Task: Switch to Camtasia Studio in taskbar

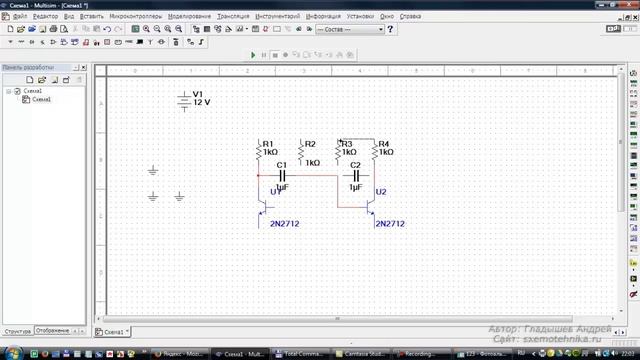Action: coord(361,354)
